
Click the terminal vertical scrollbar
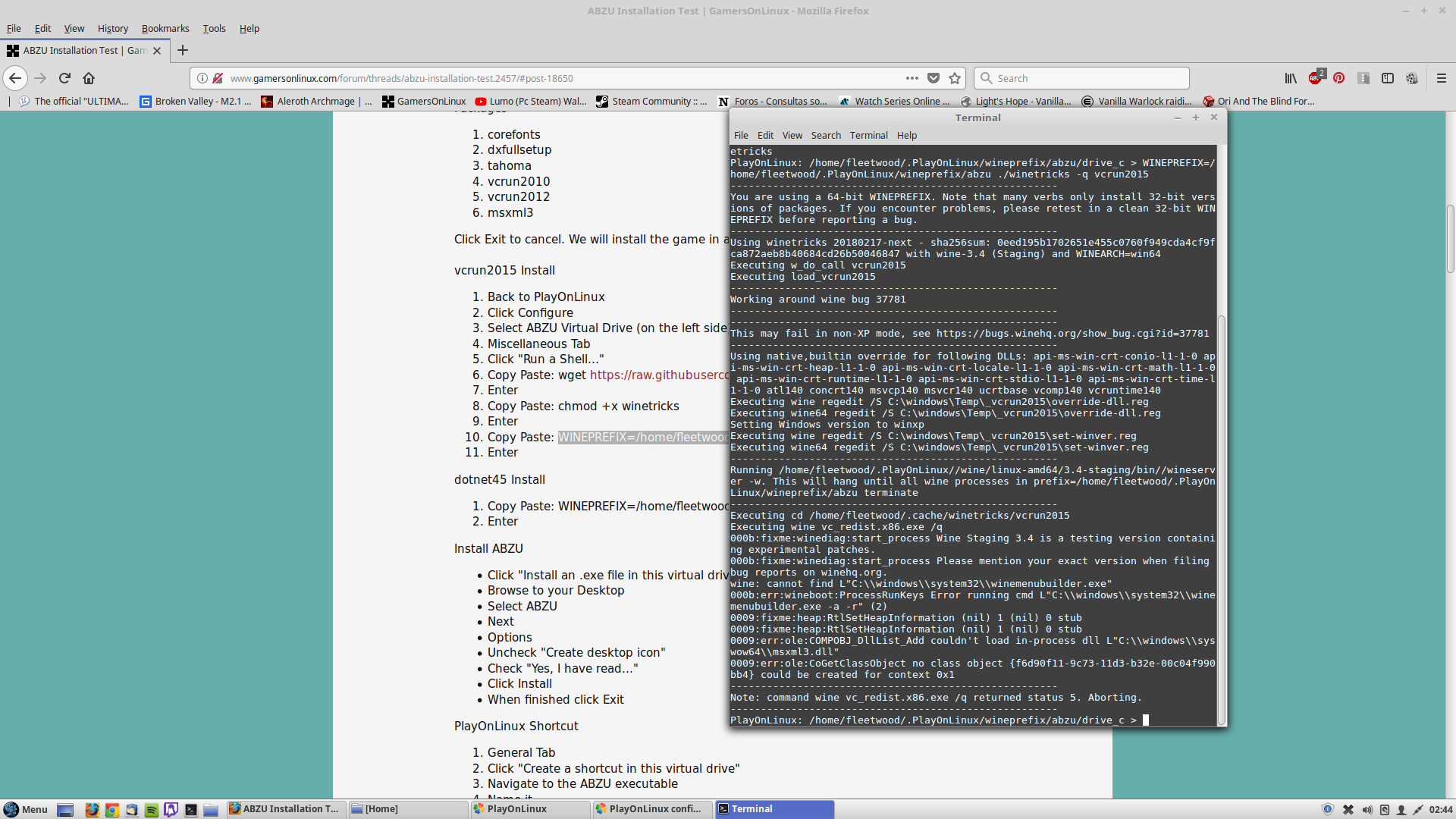pyautogui.click(x=1221, y=519)
